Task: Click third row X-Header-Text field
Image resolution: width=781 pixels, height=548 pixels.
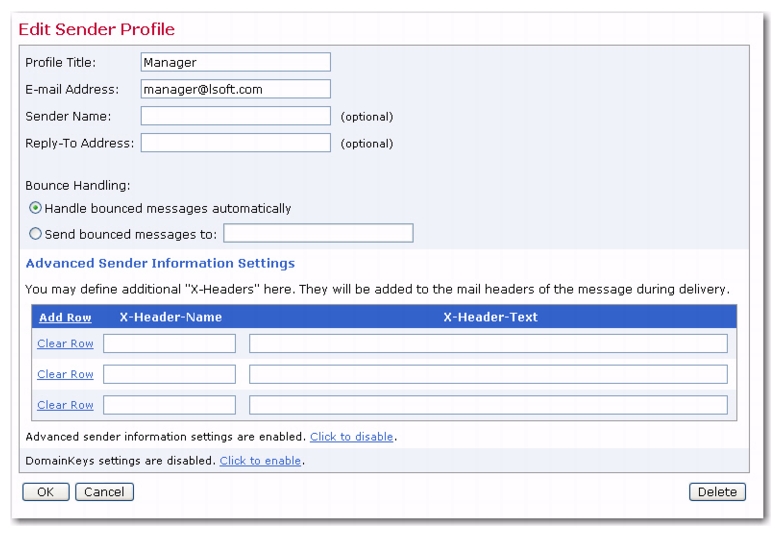Action: pyautogui.click(x=488, y=406)
